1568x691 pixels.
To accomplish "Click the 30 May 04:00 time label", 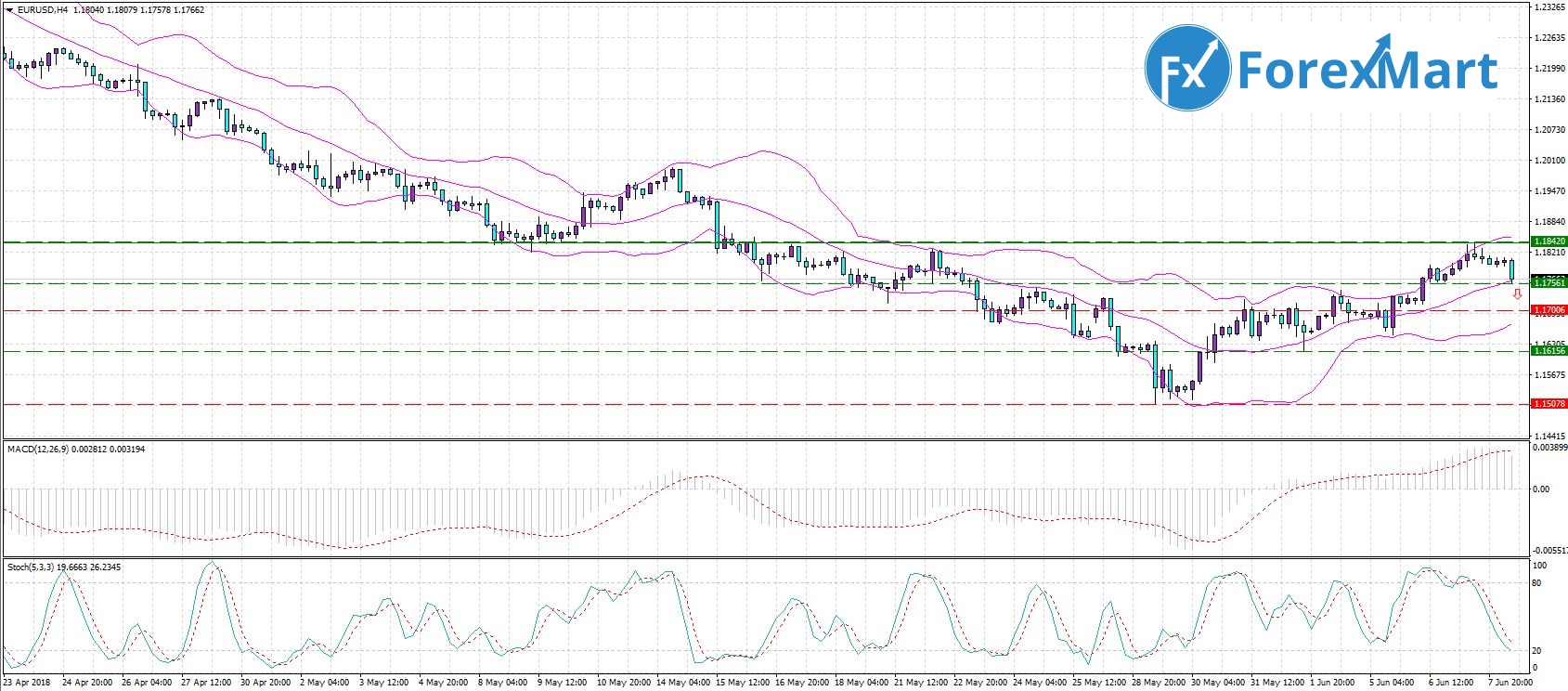I will point(1217,683).
